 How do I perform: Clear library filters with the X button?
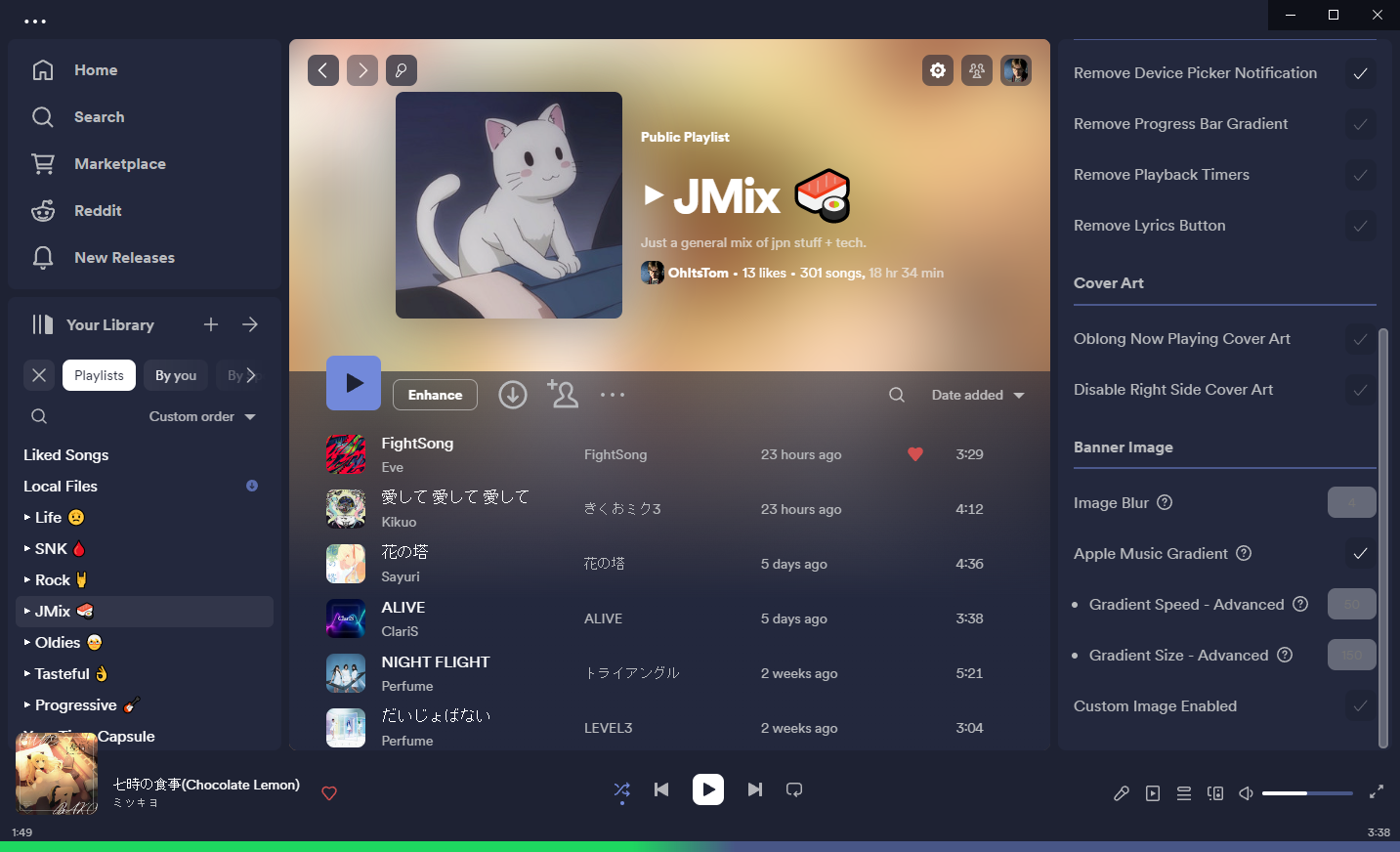coord(39,375)
